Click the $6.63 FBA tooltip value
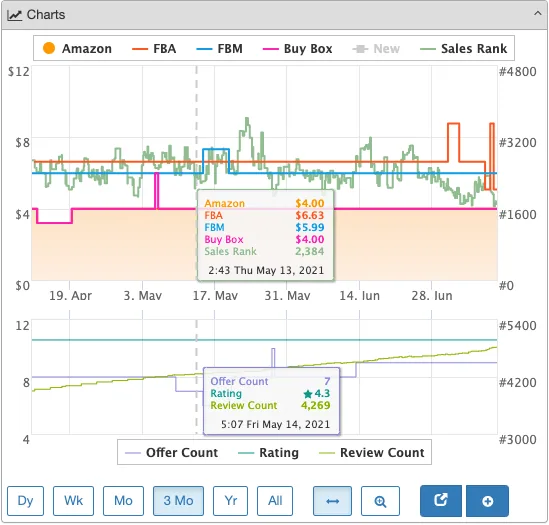 pos(310,215)
